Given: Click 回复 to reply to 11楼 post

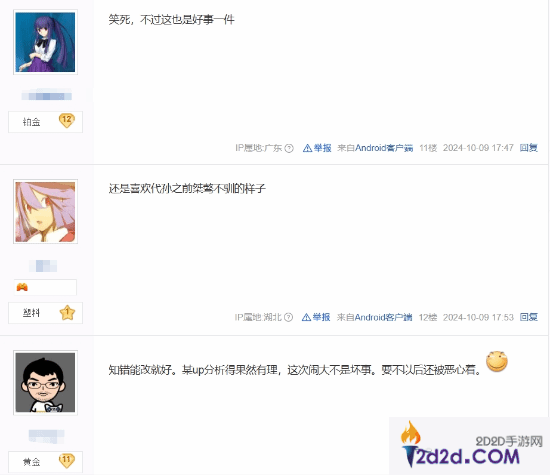Looking at the screenshot, I should click(x=529, y=148).
